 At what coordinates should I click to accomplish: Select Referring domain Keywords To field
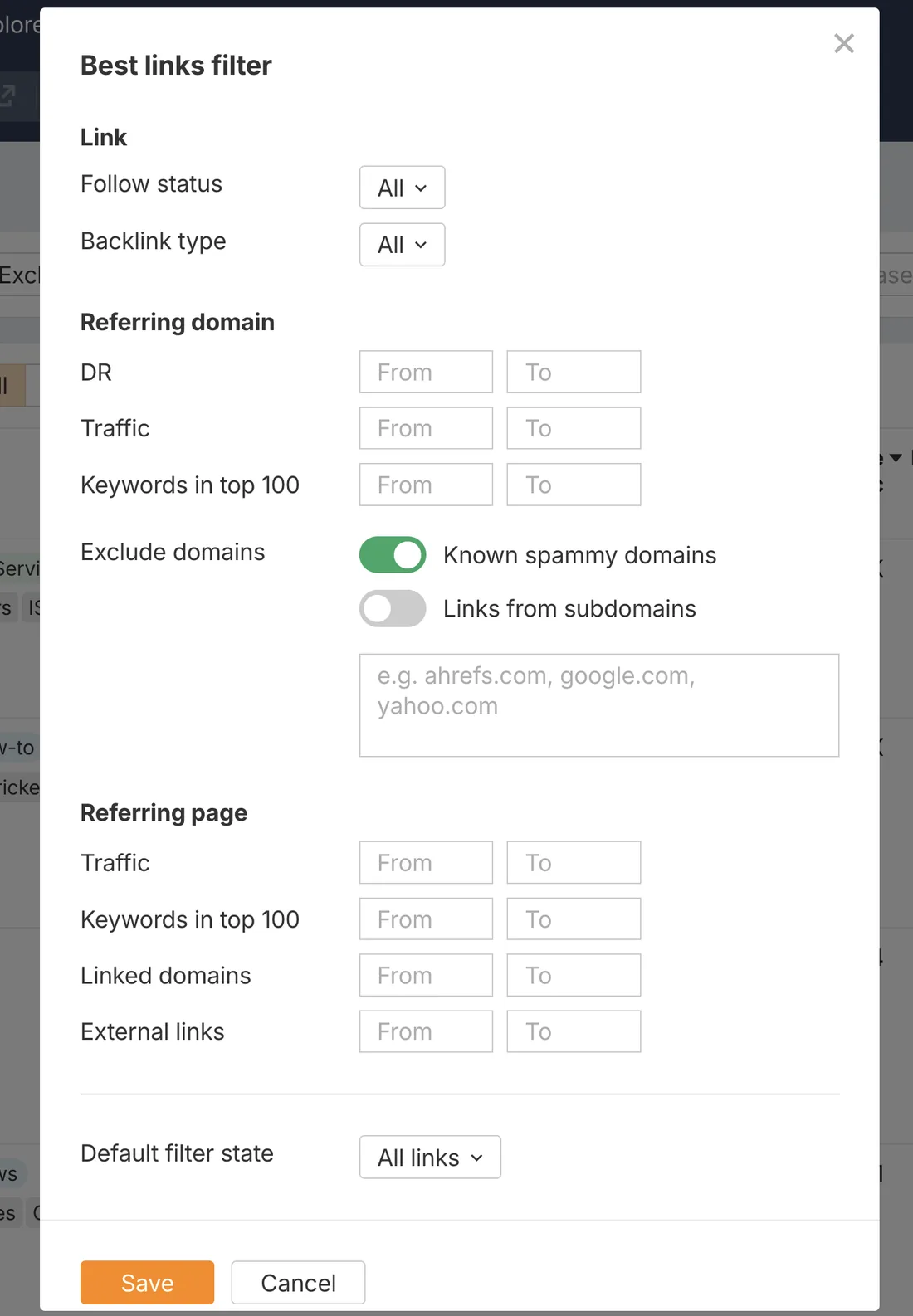click(574, 485)
